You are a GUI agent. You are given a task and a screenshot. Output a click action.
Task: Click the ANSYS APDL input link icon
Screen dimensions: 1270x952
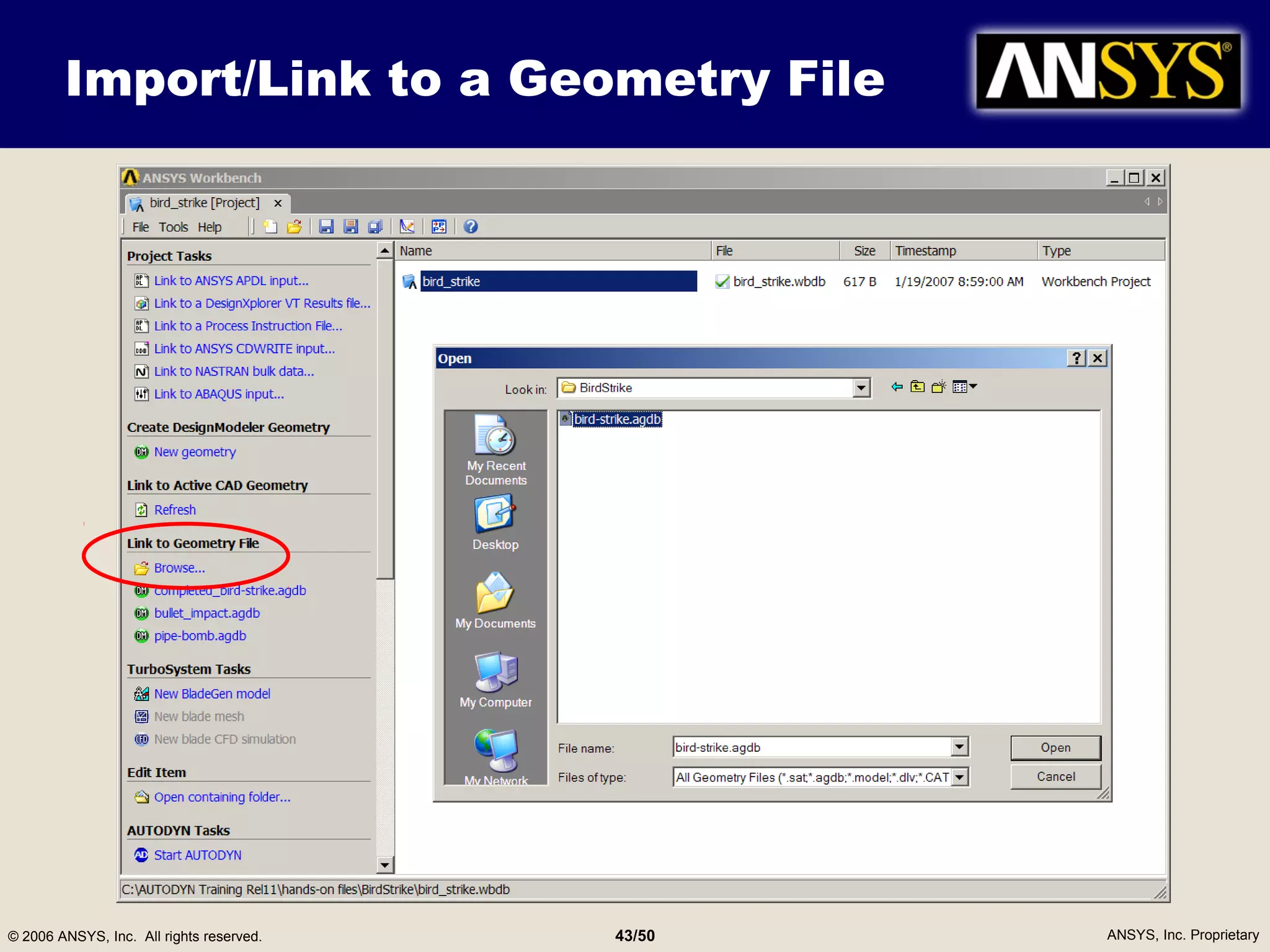pos(141,281)
